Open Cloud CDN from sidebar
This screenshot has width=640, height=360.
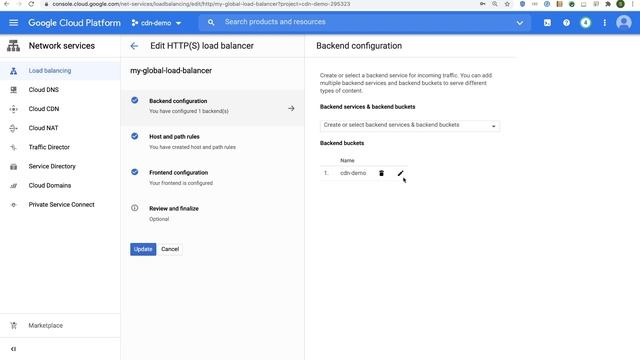point(60,109)
